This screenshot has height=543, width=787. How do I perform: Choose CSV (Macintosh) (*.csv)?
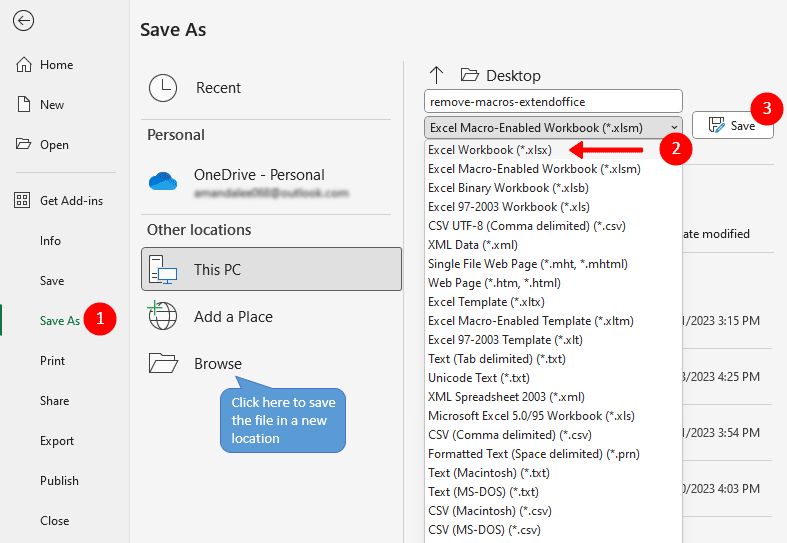pos(553,510)
